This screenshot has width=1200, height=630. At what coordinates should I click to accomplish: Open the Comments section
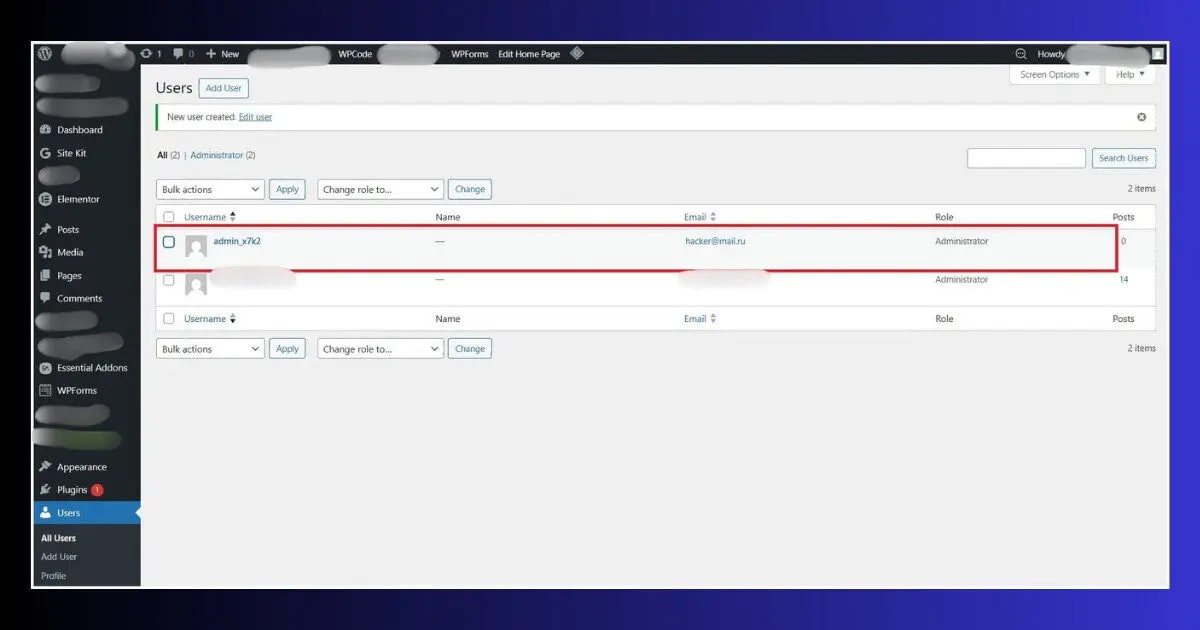(x=77, y=298)
